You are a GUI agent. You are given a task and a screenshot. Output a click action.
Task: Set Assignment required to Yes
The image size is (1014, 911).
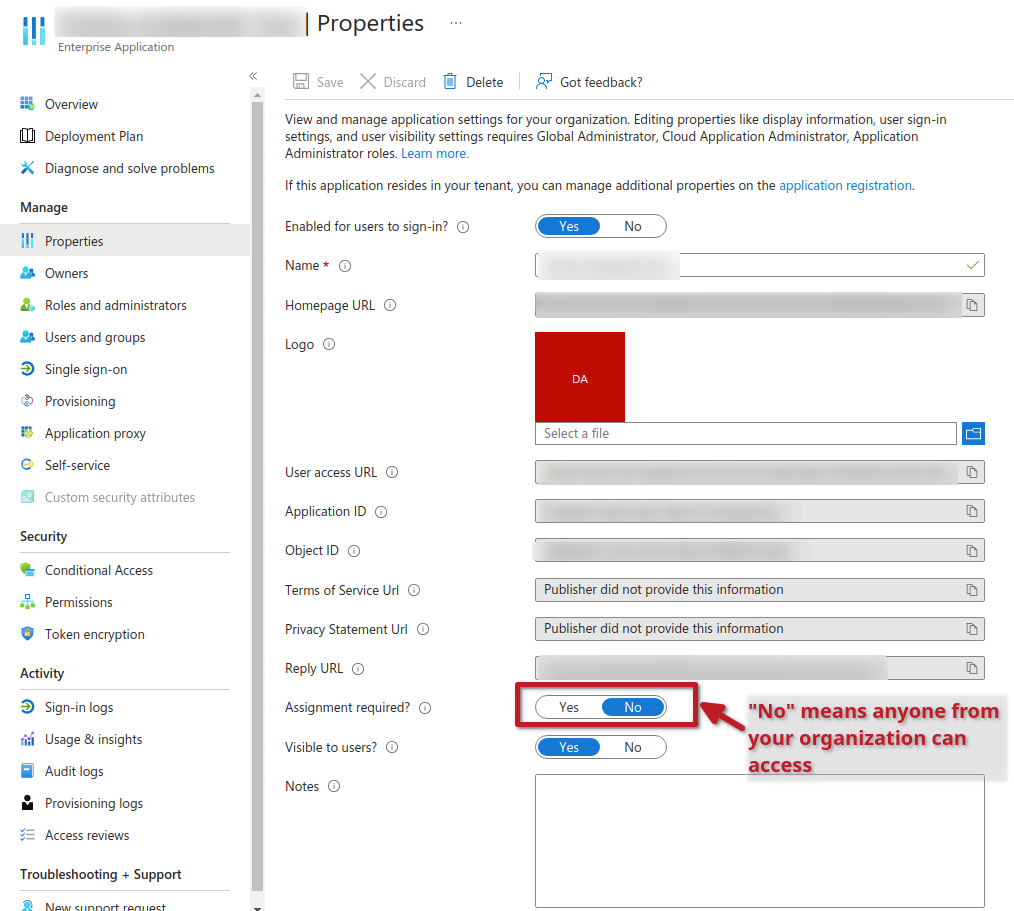[569, 707]
